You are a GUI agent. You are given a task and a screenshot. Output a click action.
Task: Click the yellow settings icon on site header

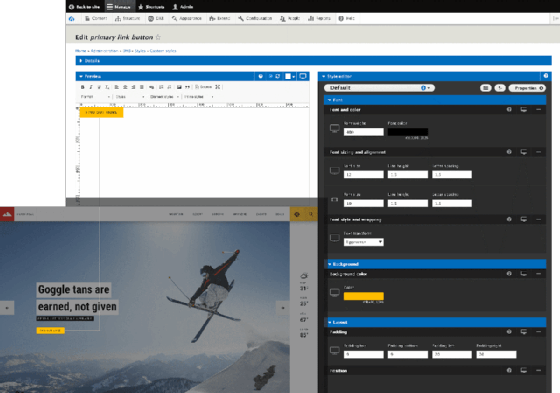pyautogui.click(x=297, y=214)
